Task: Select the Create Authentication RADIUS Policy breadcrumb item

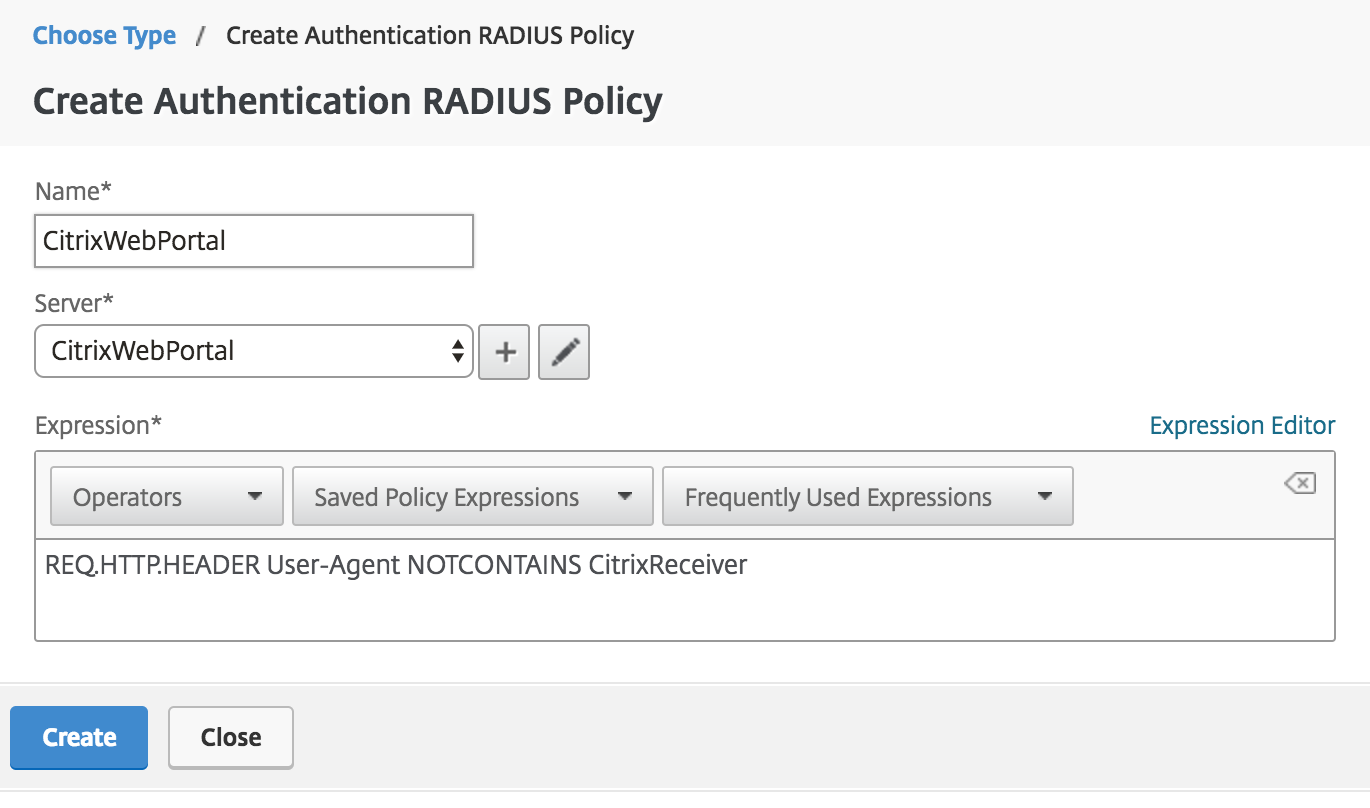Action: tap(430, 35)
